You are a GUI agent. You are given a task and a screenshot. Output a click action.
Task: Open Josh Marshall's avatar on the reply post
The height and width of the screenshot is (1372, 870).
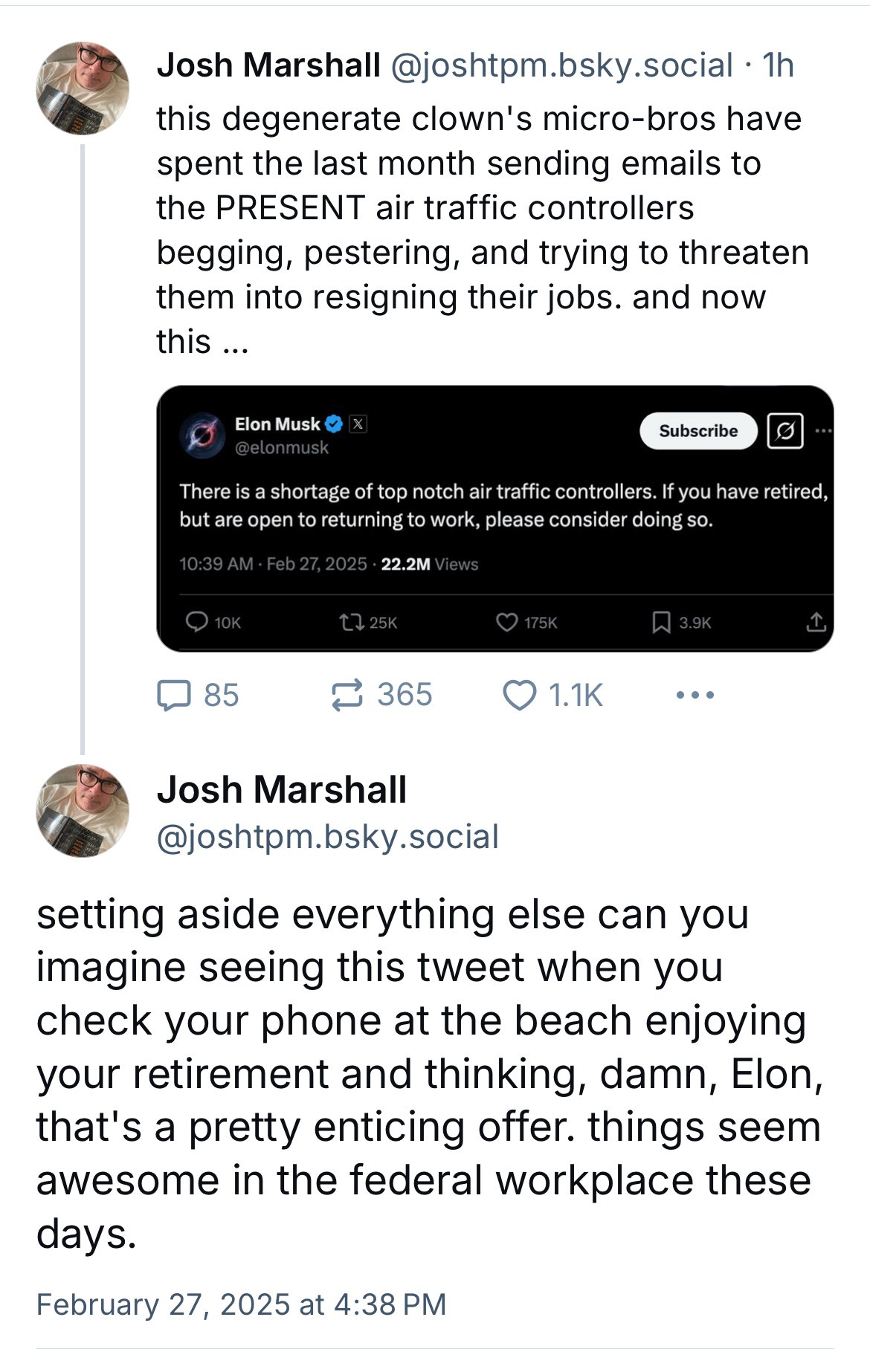[x=83, y=810]
